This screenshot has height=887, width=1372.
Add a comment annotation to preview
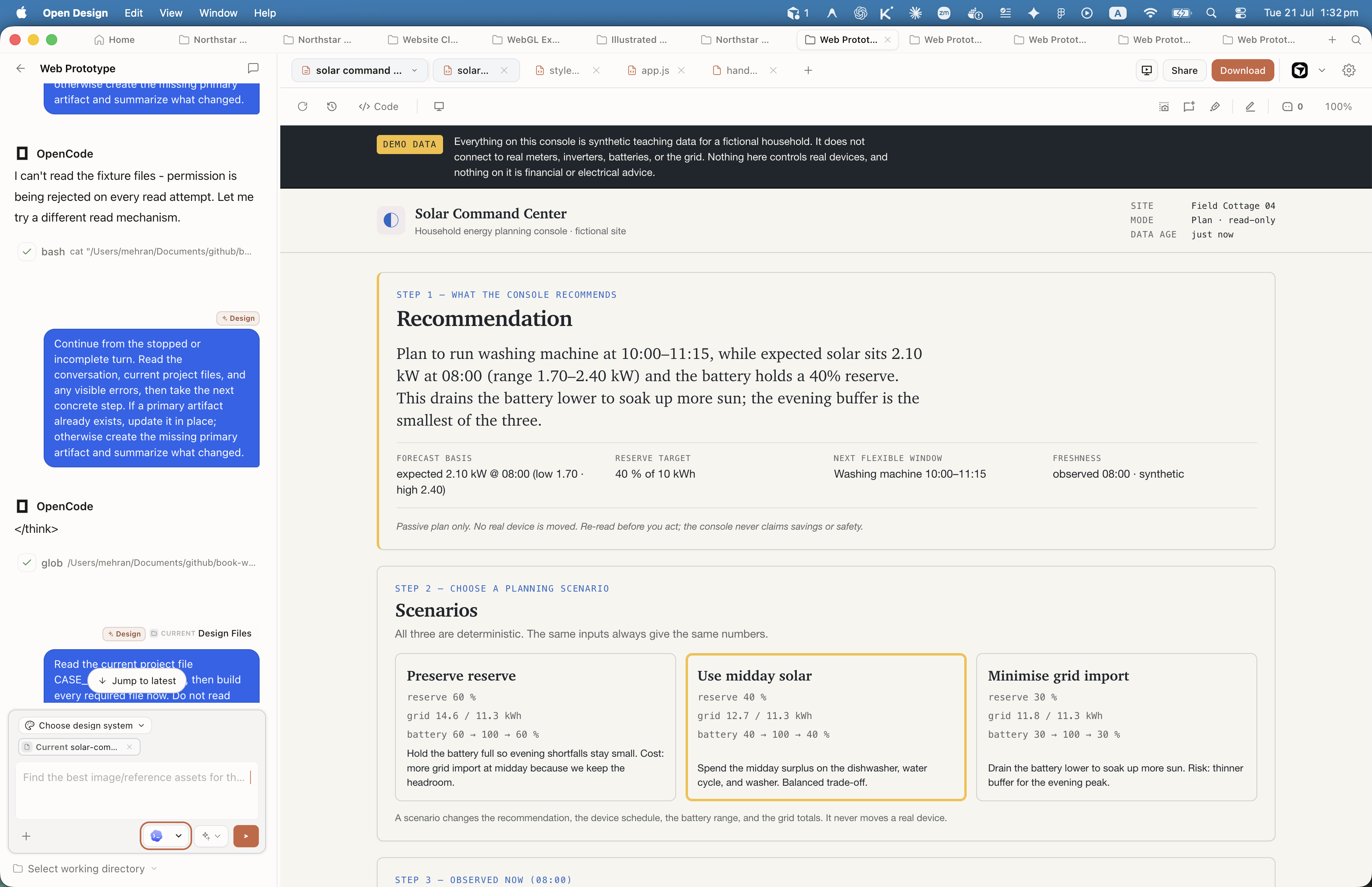[1189, 106]
